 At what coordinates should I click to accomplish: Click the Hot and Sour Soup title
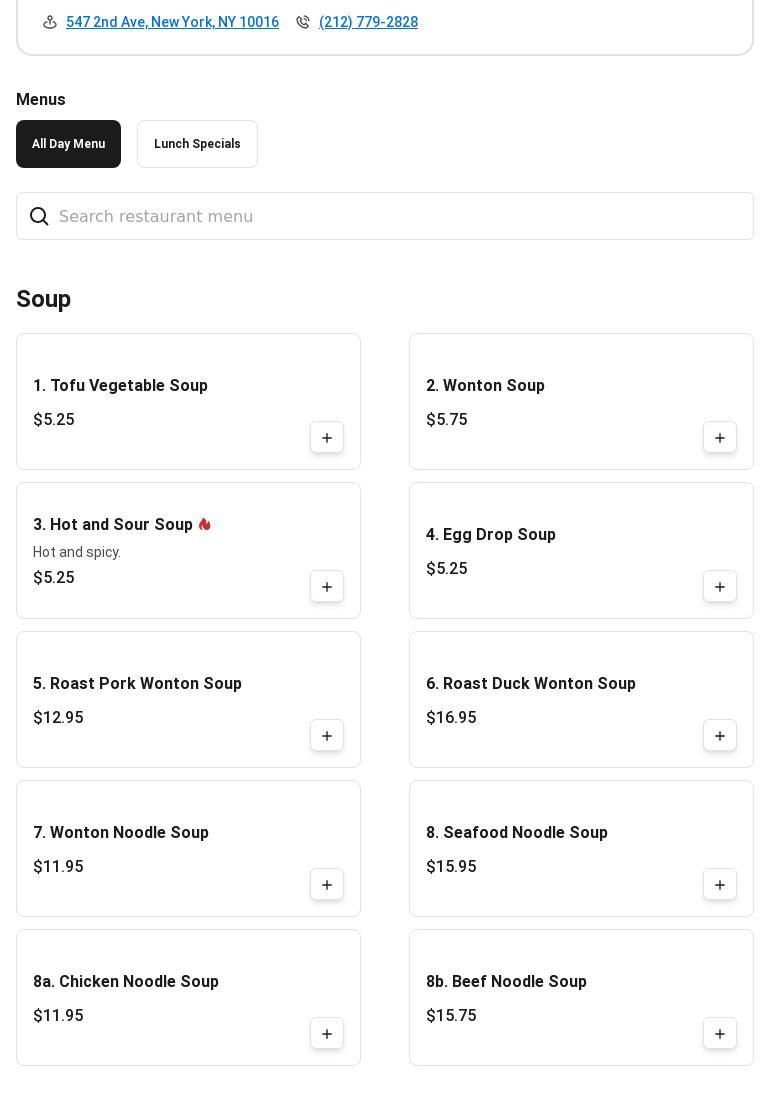tap(113, 525)
